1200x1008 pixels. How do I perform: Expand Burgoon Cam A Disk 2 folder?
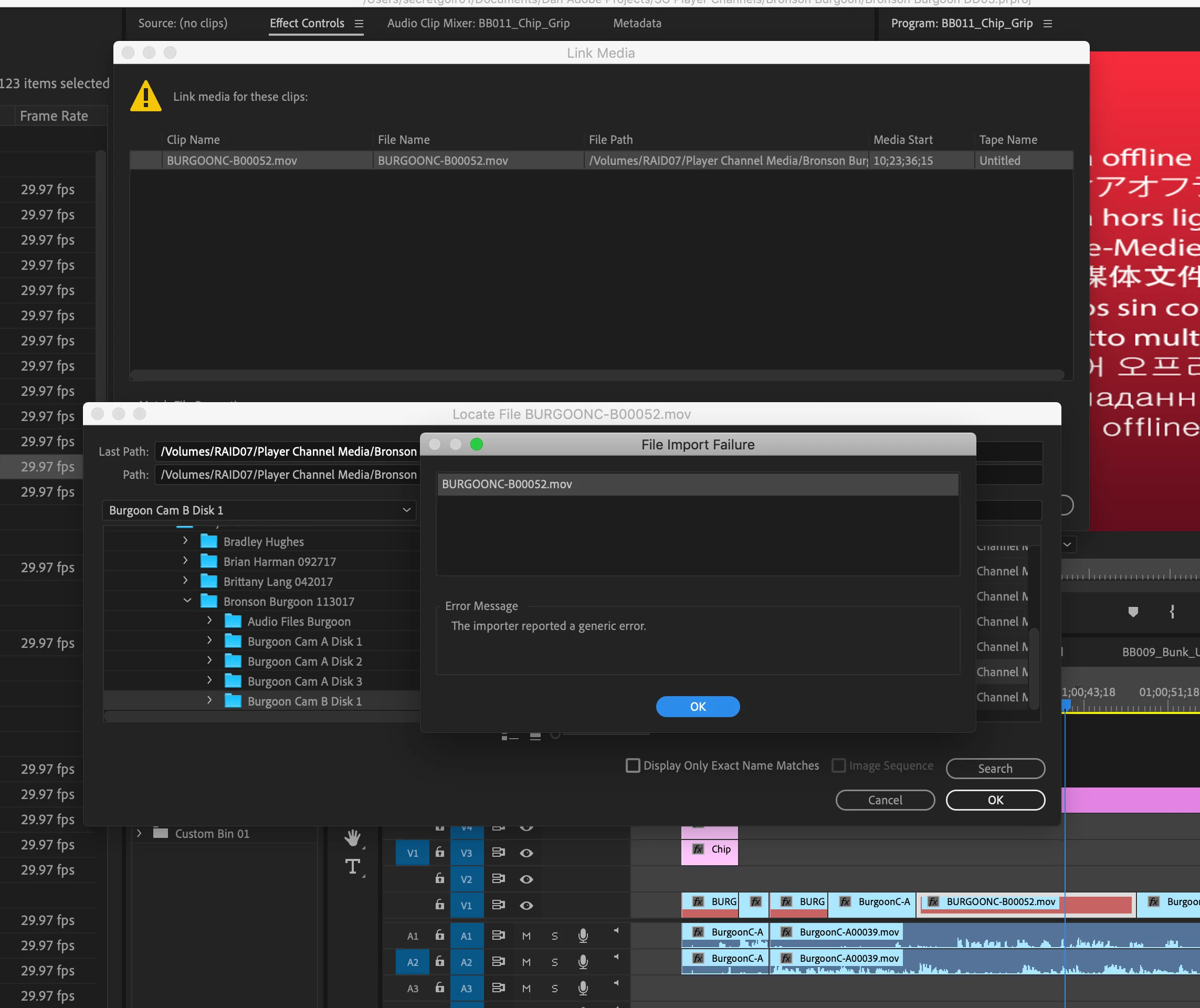tap(210, 660)
